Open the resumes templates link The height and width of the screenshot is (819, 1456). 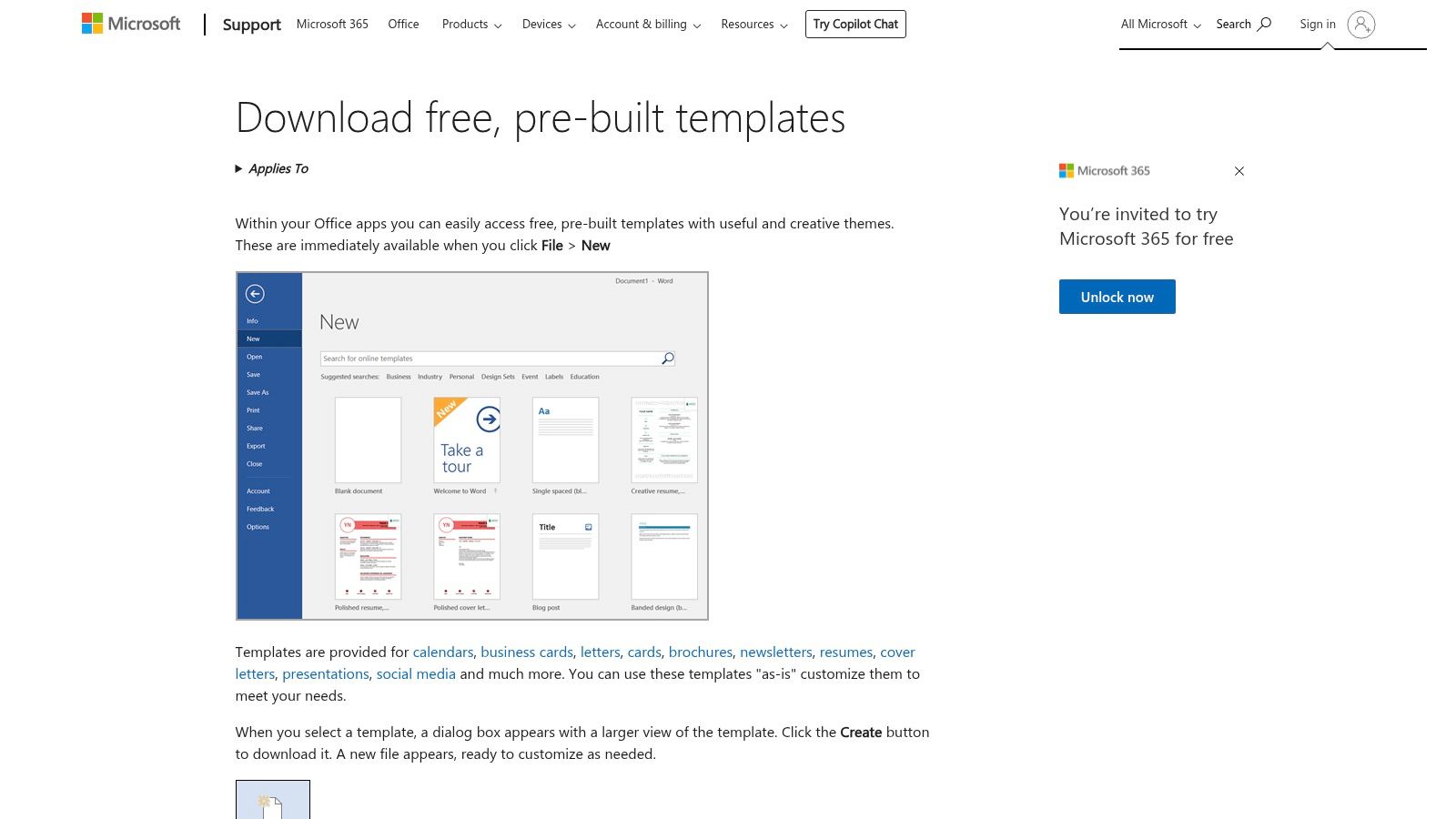click(x=846, y=652)
